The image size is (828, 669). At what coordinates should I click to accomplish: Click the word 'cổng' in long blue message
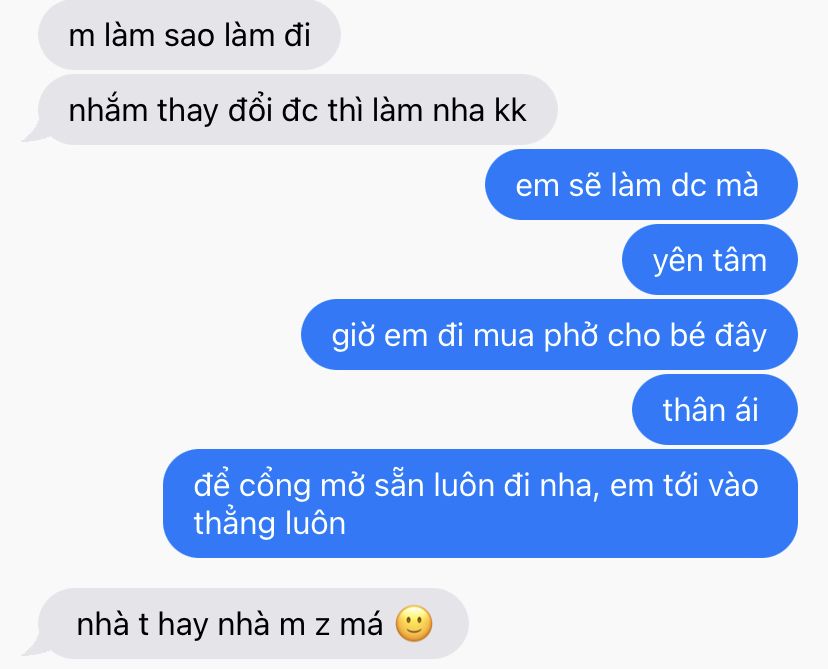275,486
